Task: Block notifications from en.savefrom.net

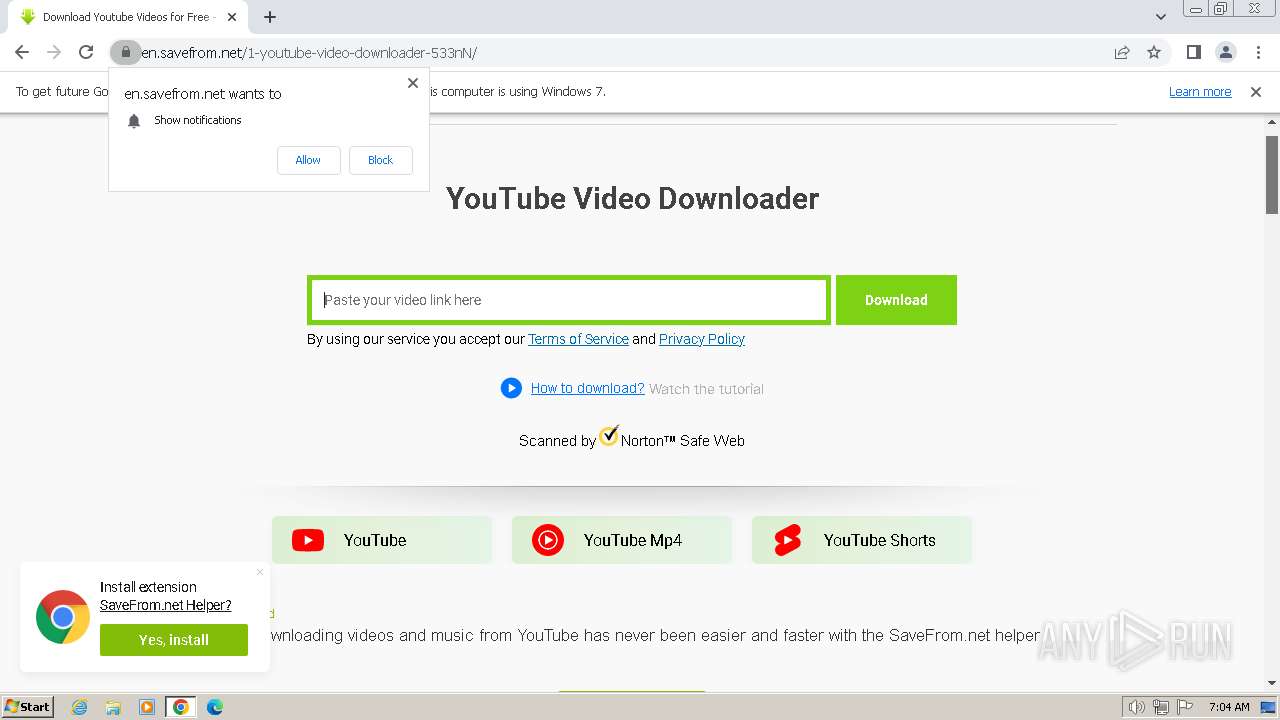Action: coord(380,160)
